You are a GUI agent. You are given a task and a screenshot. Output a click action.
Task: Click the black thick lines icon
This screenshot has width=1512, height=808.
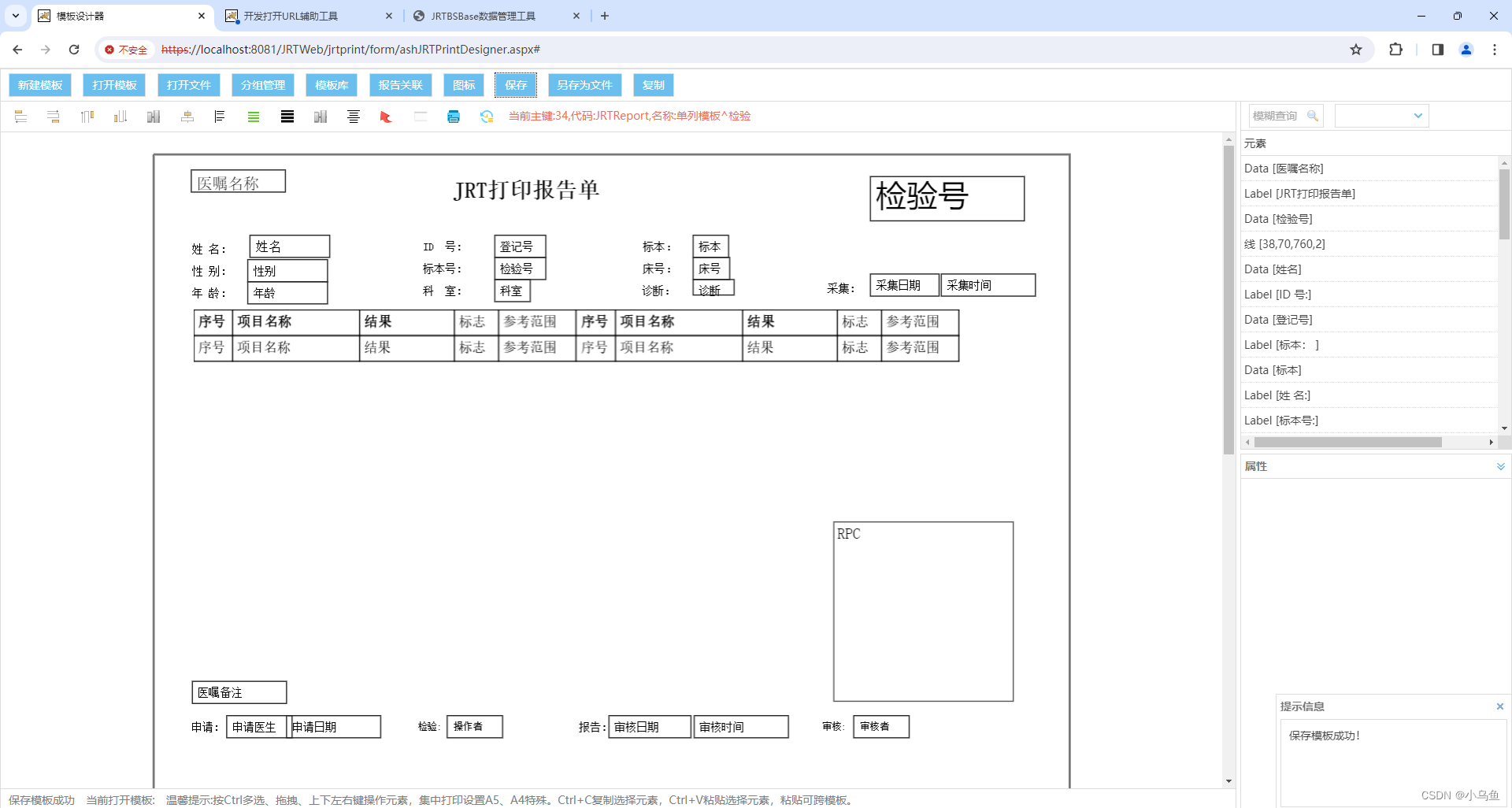pos(287,117)
